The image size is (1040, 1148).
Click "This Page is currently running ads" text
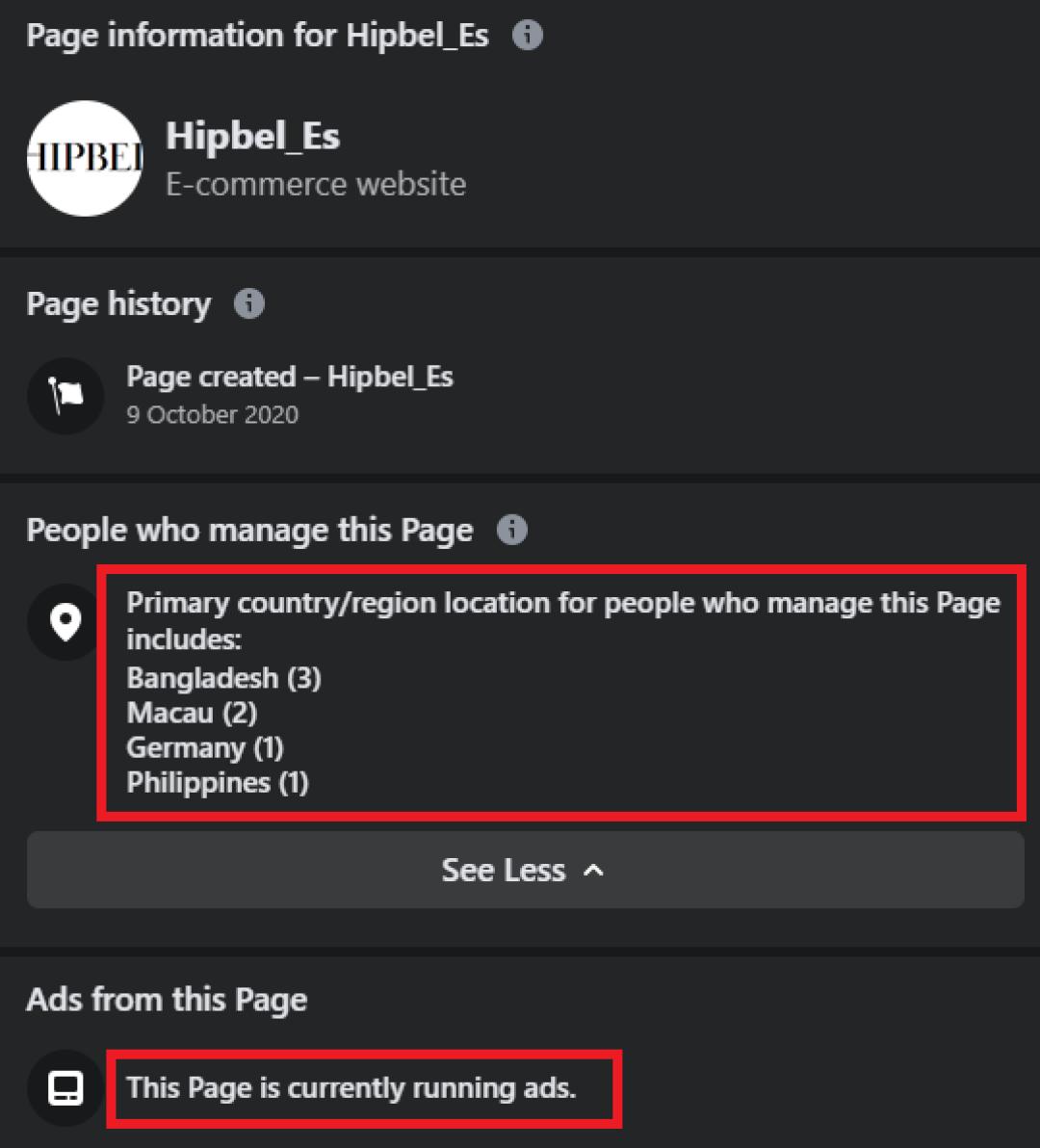[351, 1088]
